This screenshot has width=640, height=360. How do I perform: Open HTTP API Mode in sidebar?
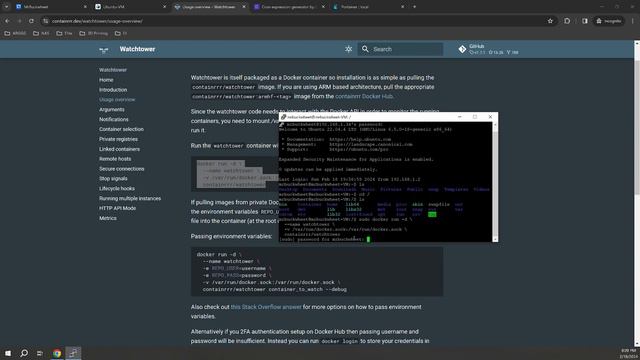[118, 208]
